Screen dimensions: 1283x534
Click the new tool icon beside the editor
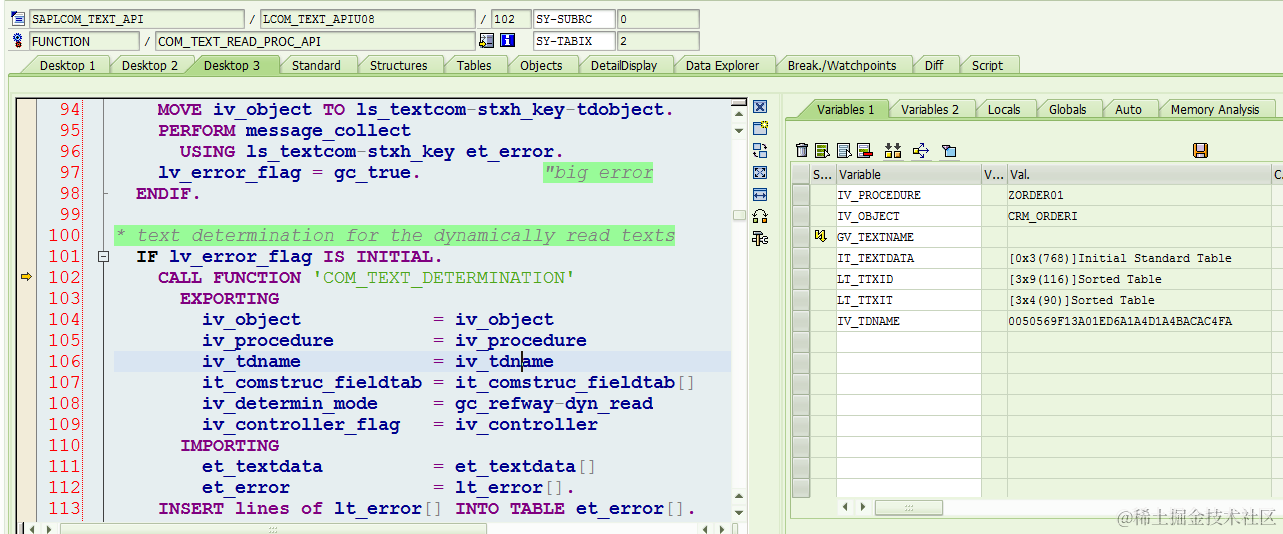pyautogui.click(x=760, y=128)
